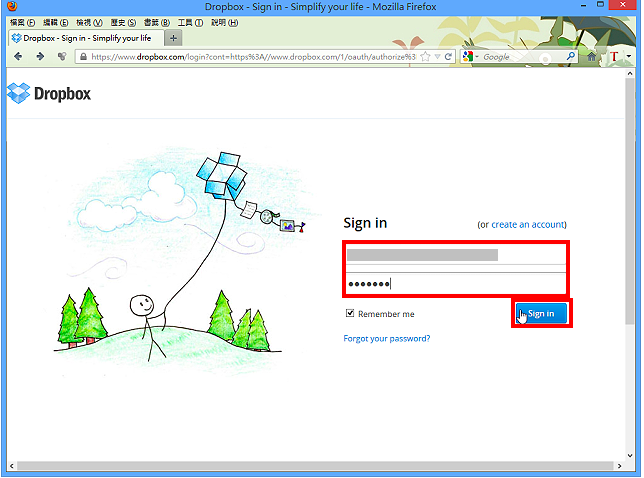Open the 歷史 (S) menu
Viewport: 644px width, 478px height.
pos(123,23)
